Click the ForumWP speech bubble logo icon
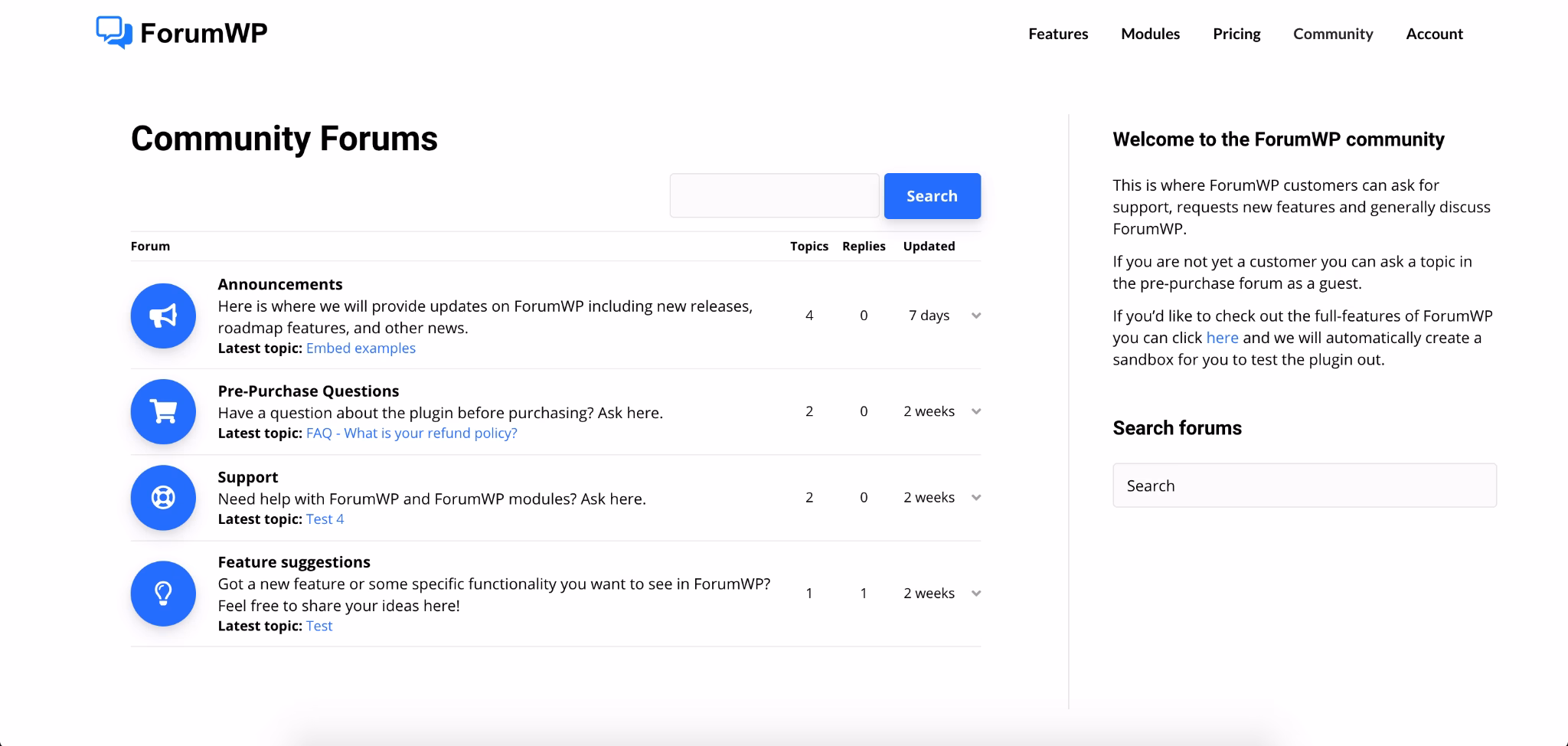The height and width of the screenshot is (746, 1568). [113, 32]
